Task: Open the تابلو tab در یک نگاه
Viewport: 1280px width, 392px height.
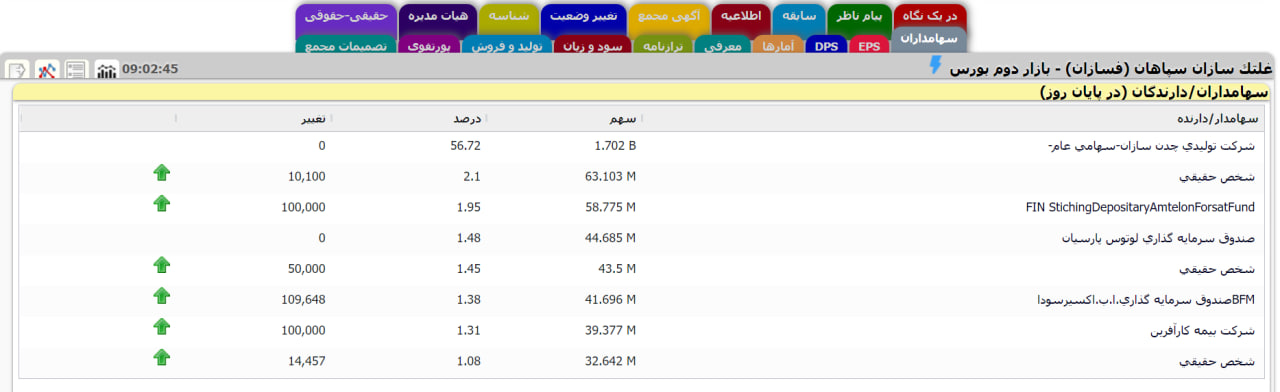Action: [930, 17]
